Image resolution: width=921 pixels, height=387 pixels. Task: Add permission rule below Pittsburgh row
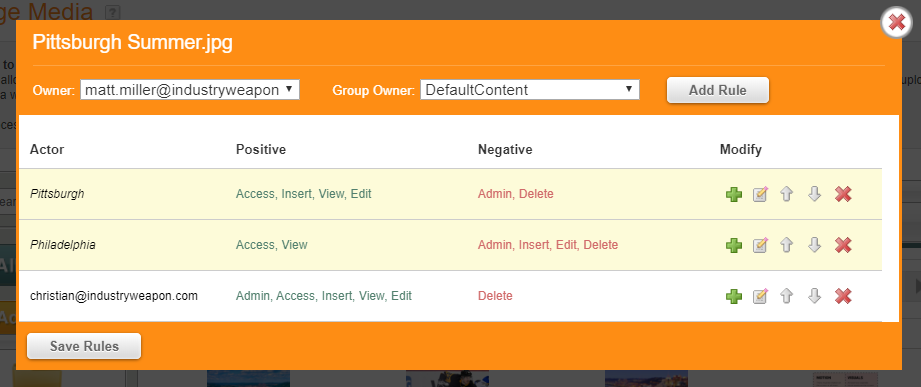[734, 194]
